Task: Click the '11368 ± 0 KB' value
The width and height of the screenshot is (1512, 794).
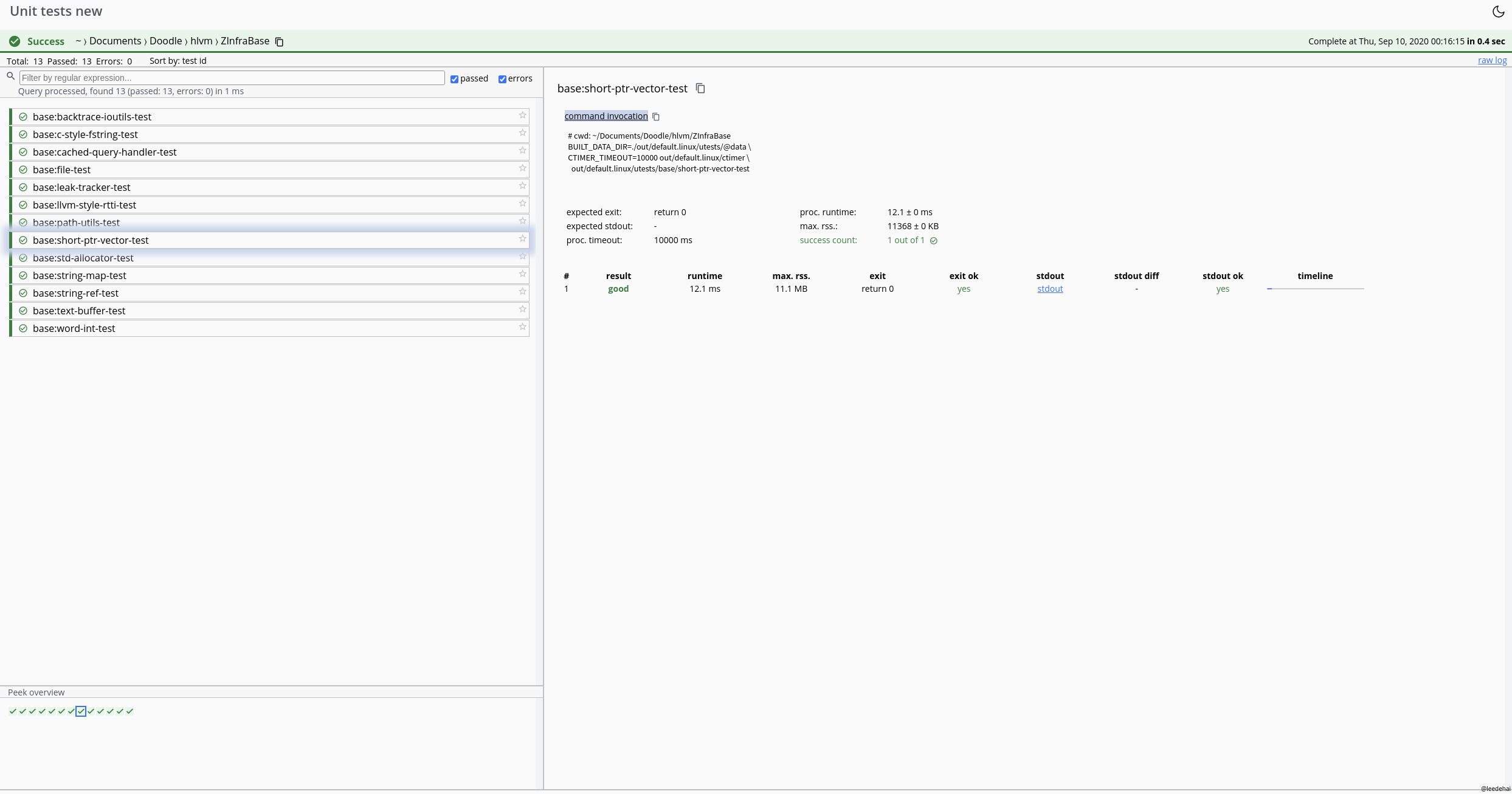Action: click(x=913, y=226)
